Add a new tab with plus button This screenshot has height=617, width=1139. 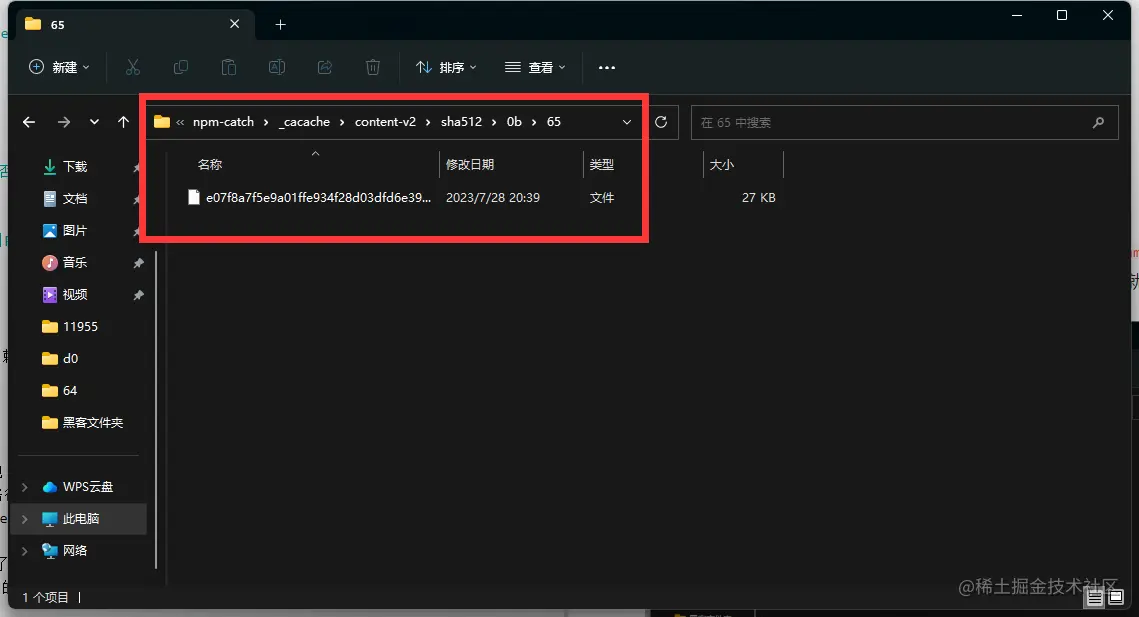281,24
